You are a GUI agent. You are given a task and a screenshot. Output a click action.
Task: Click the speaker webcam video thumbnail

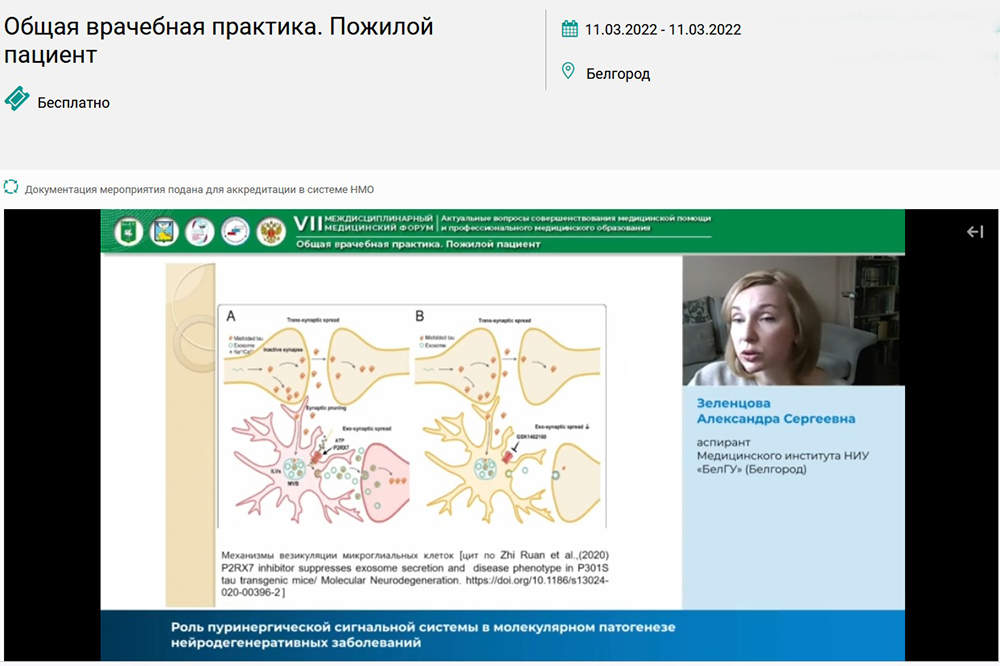tap(790, 320)
